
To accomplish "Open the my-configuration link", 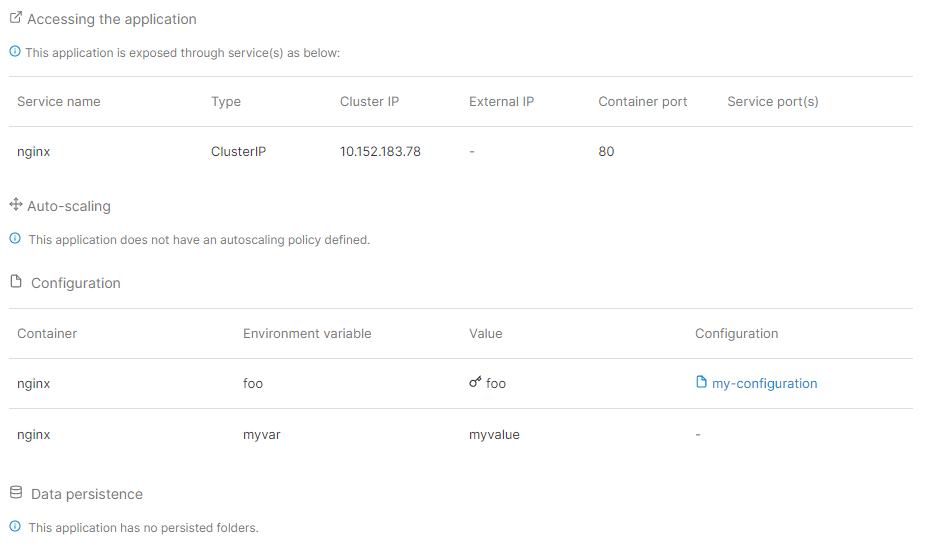I will pos(765,384).
